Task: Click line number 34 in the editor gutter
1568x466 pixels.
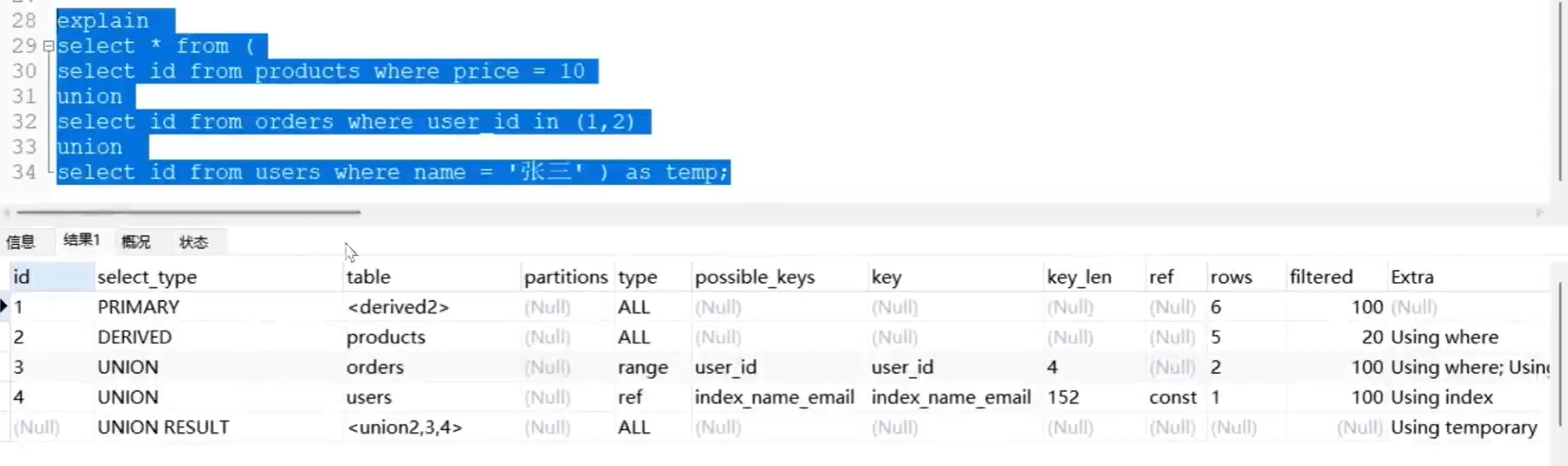Action: click(24, 172)
